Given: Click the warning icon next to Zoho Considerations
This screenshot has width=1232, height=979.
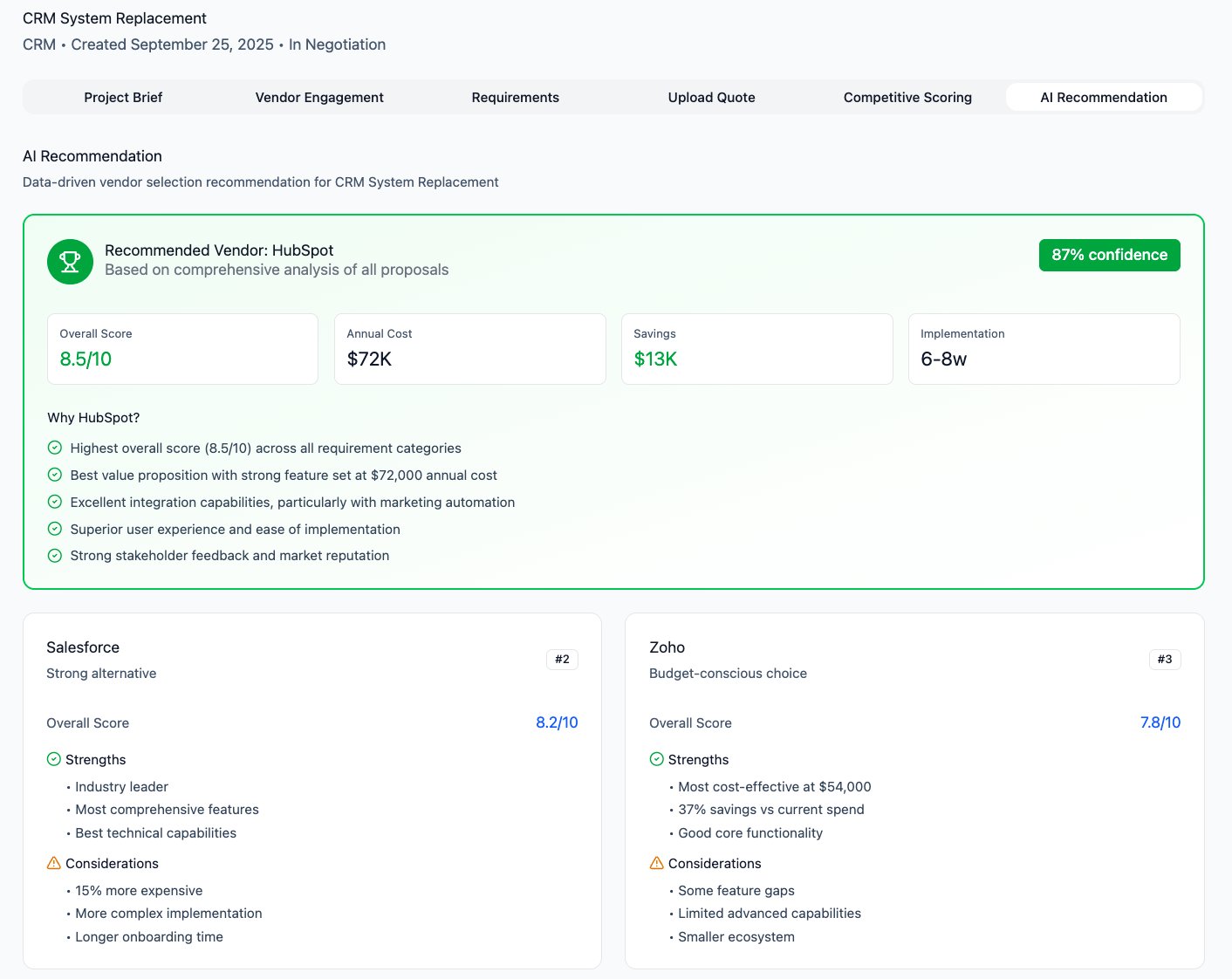Looking at the screenshot, I should [655, 863].
